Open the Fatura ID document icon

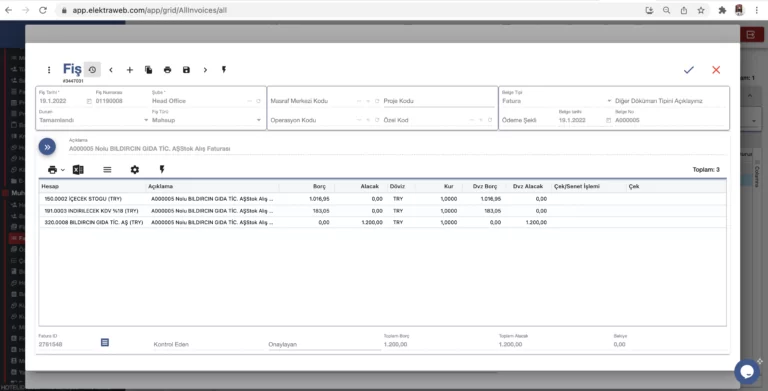105,342
